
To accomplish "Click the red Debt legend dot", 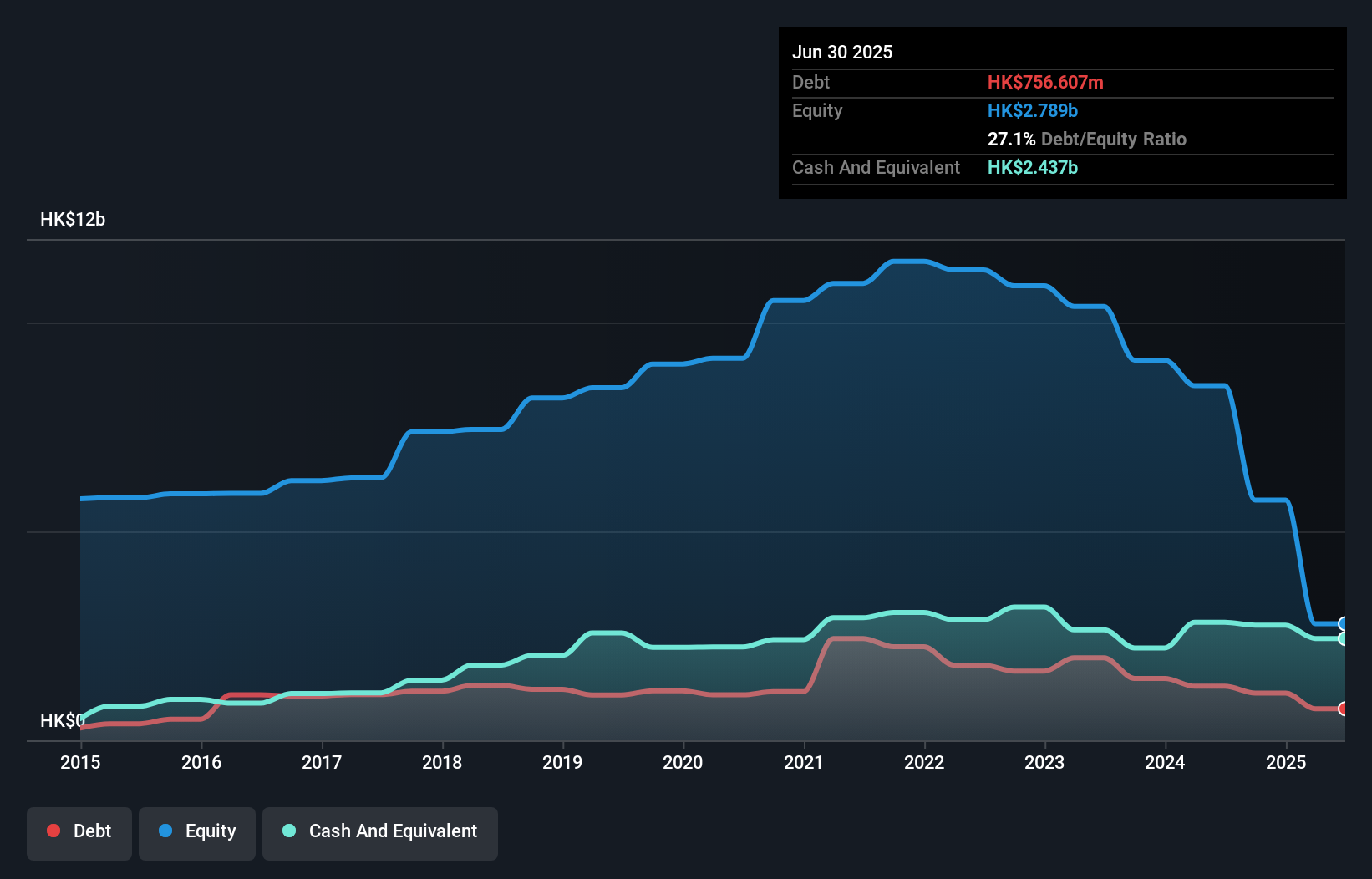I will [53, 831].
